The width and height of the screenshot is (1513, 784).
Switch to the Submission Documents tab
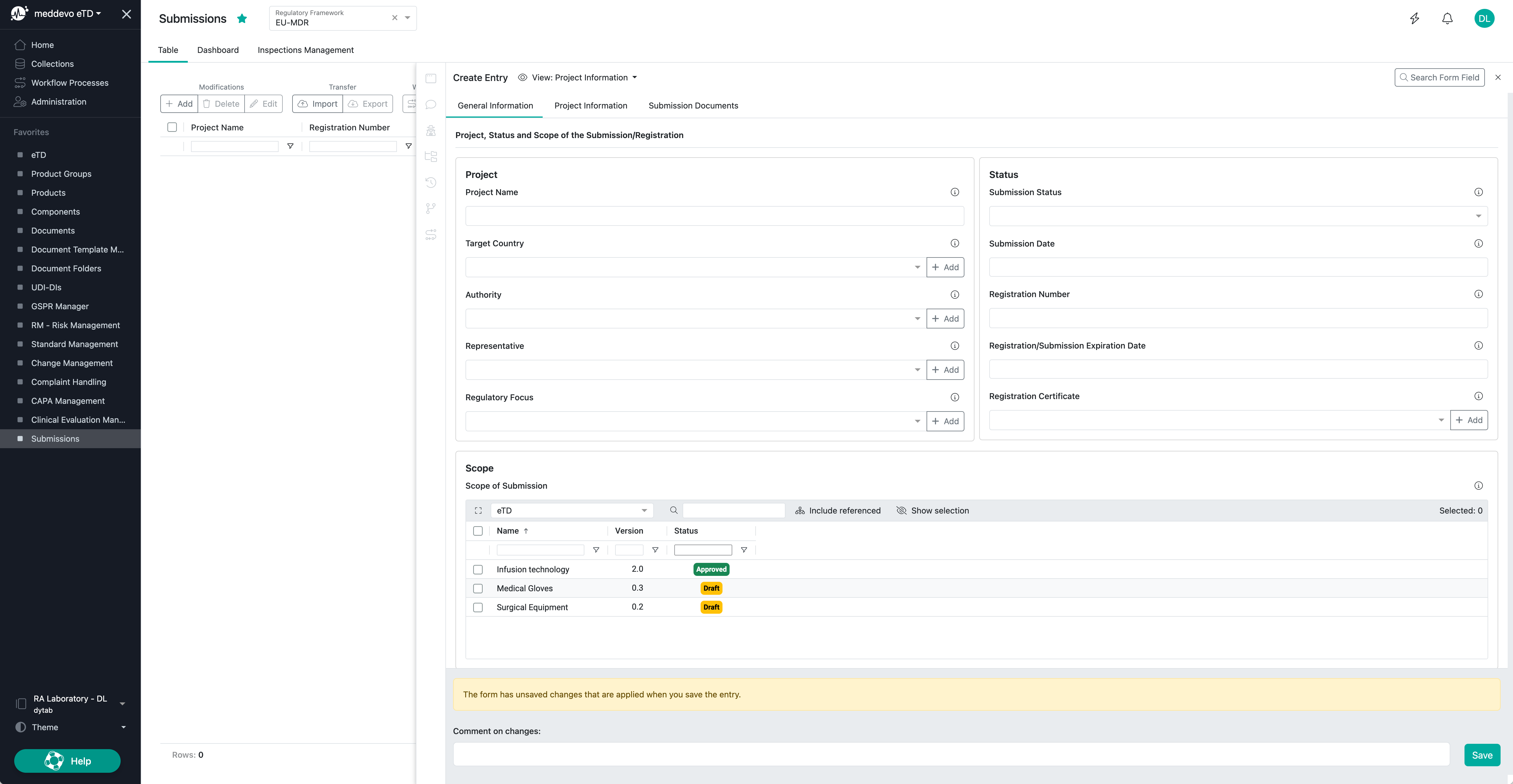pyautogui.click(x=694, y=105)
